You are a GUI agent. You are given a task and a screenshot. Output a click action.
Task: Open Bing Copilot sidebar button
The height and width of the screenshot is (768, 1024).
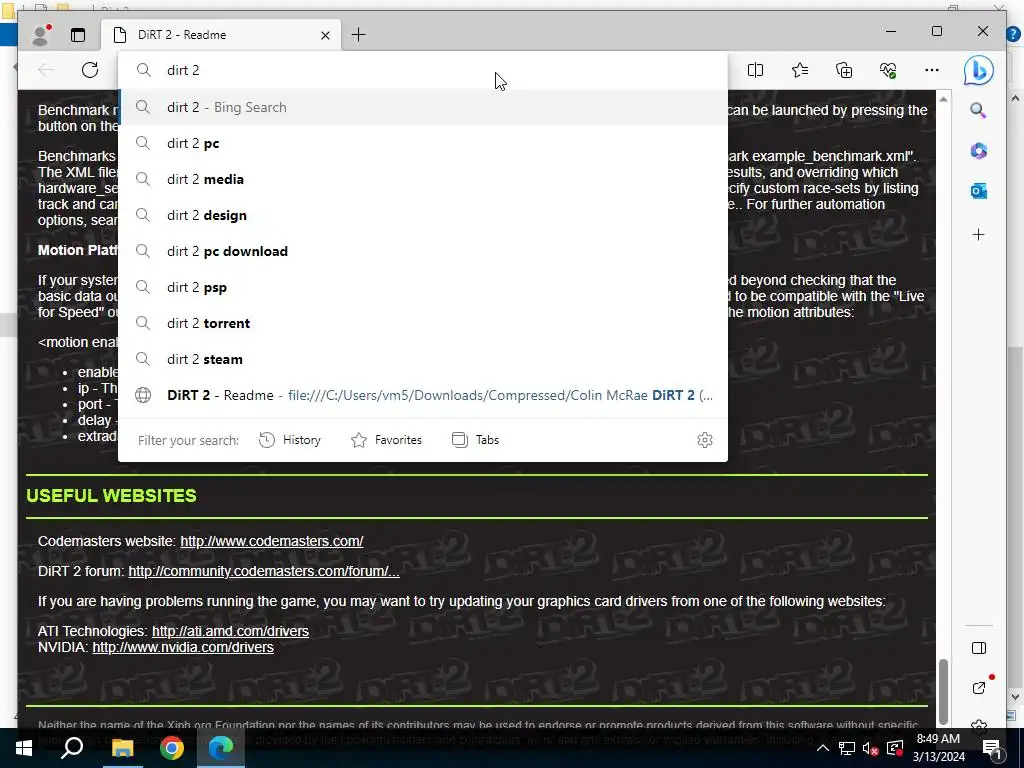(x=978, y=70)
